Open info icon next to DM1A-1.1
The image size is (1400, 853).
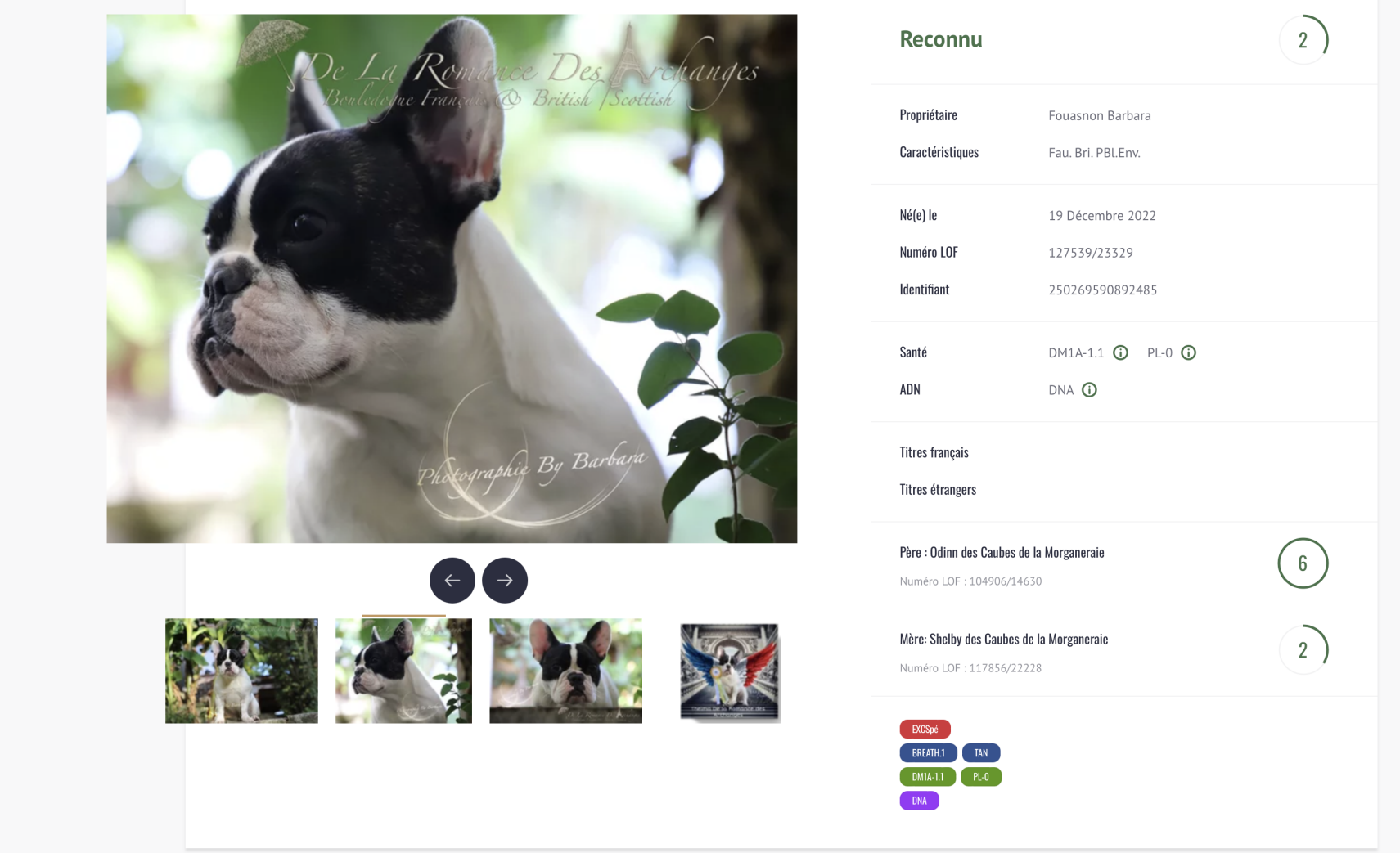pyautogui.click(x=1120, y=352)
